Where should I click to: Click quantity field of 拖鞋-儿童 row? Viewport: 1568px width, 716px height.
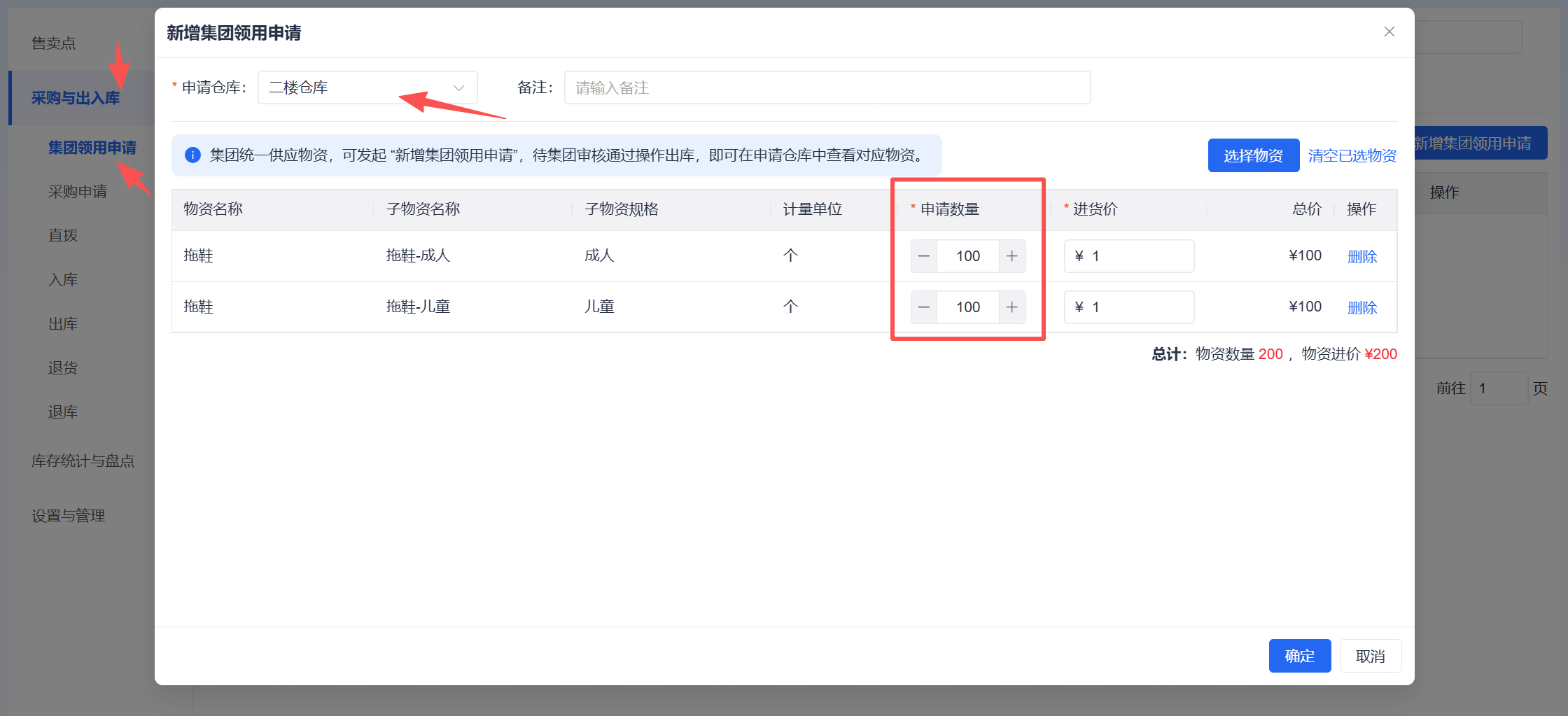968,307
